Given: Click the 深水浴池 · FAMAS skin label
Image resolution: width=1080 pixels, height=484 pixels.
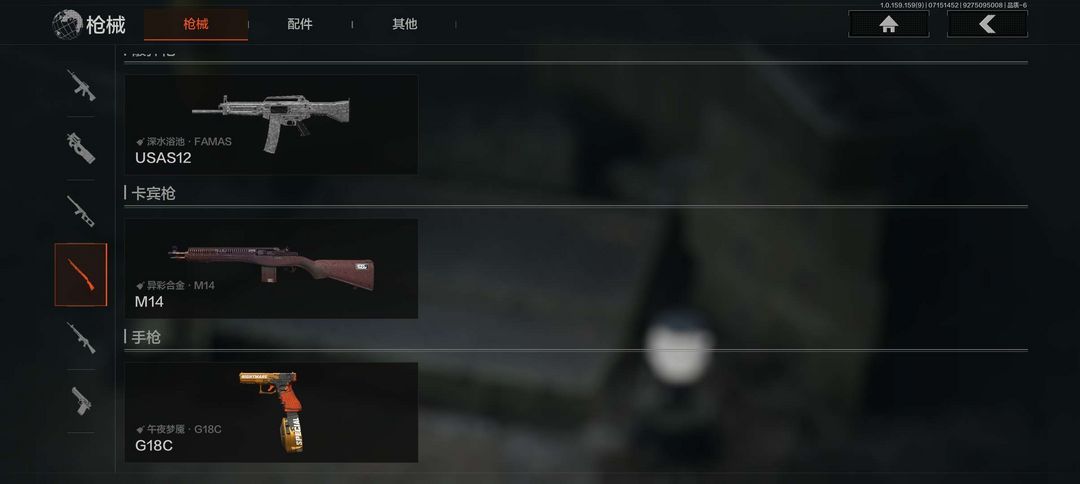Looking at the screenshot, I should click(184, 142).
